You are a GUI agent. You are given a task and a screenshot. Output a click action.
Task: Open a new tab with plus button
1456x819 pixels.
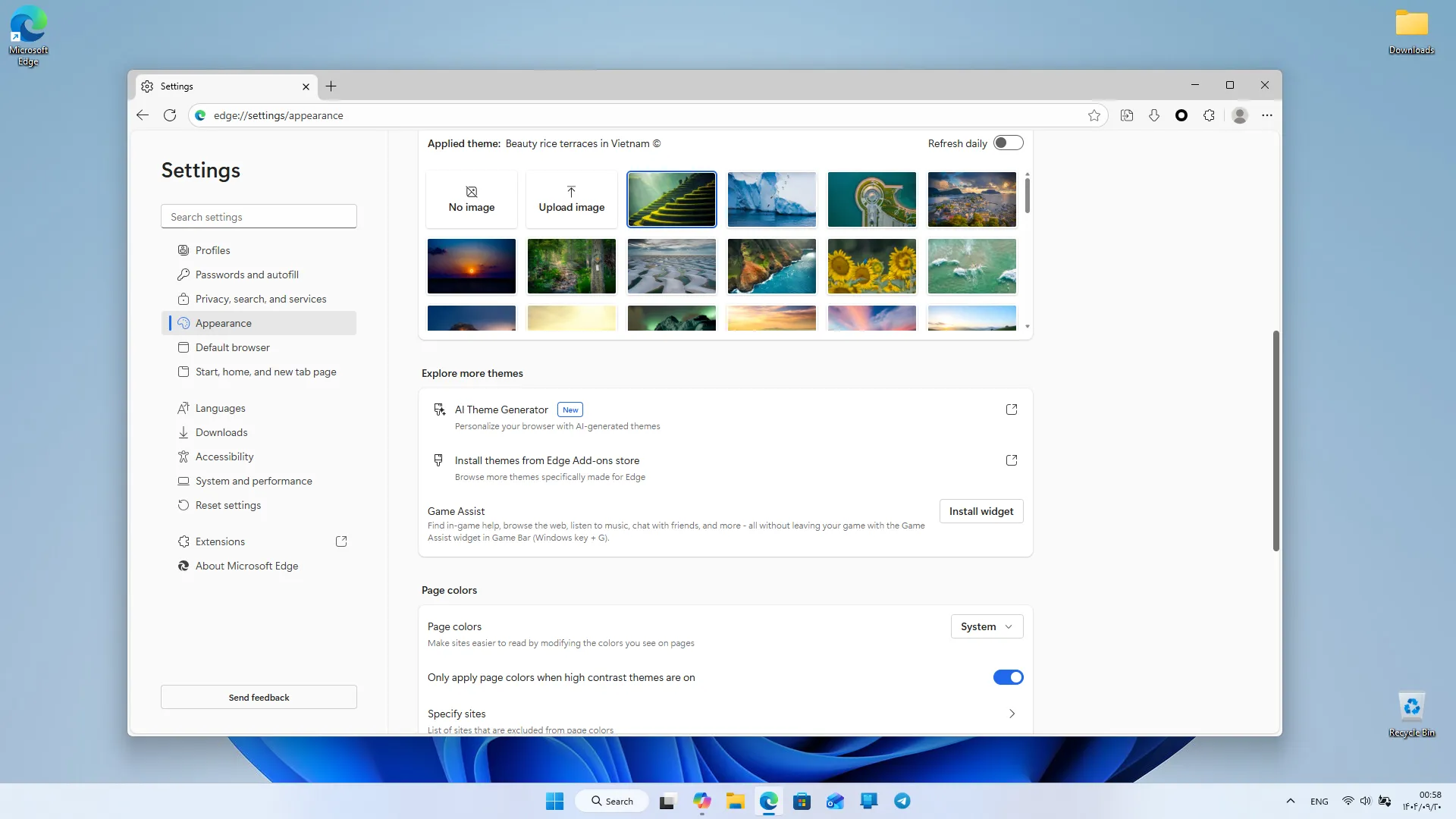click(x=331, y=86)
